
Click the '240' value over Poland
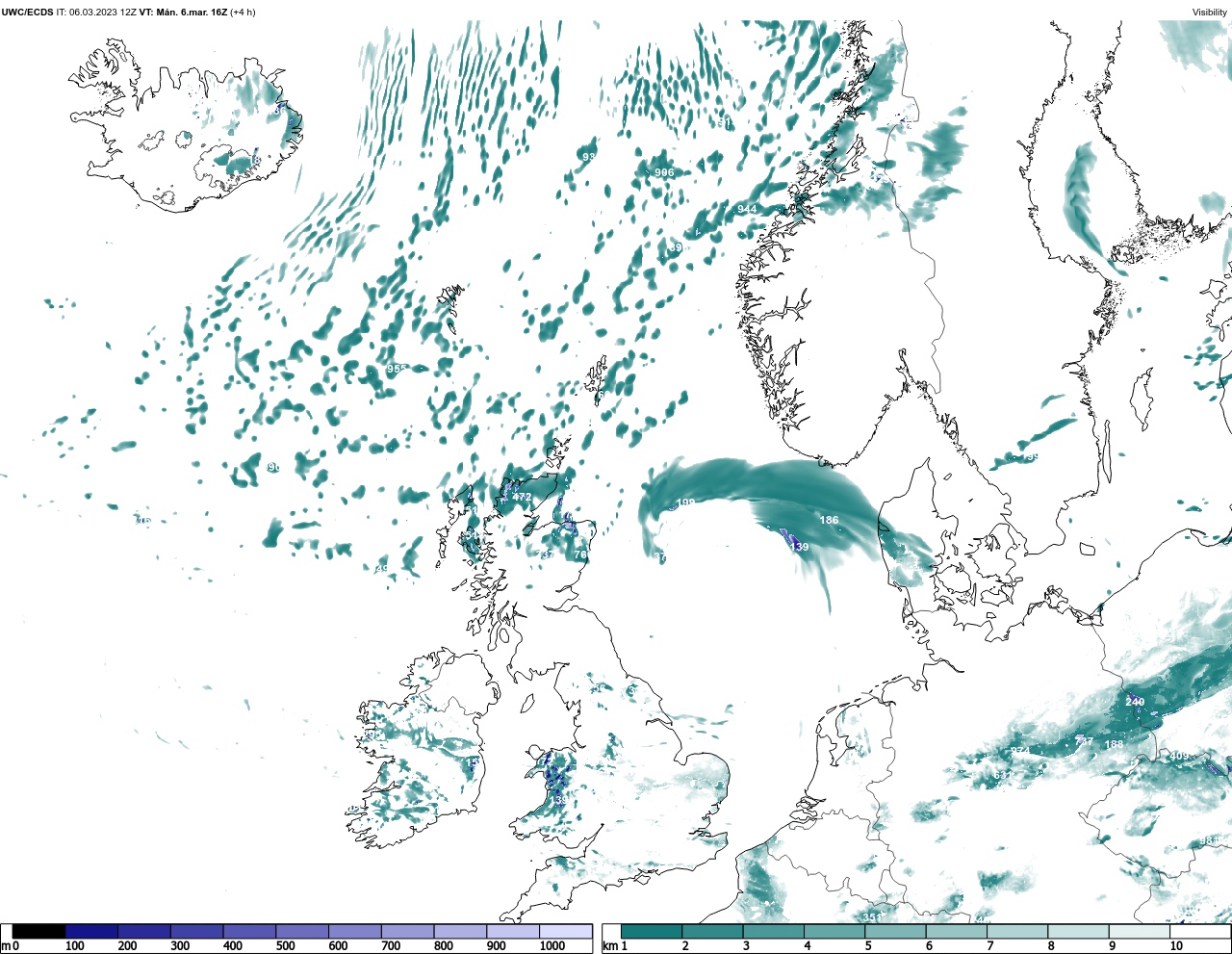[1135, 702]
